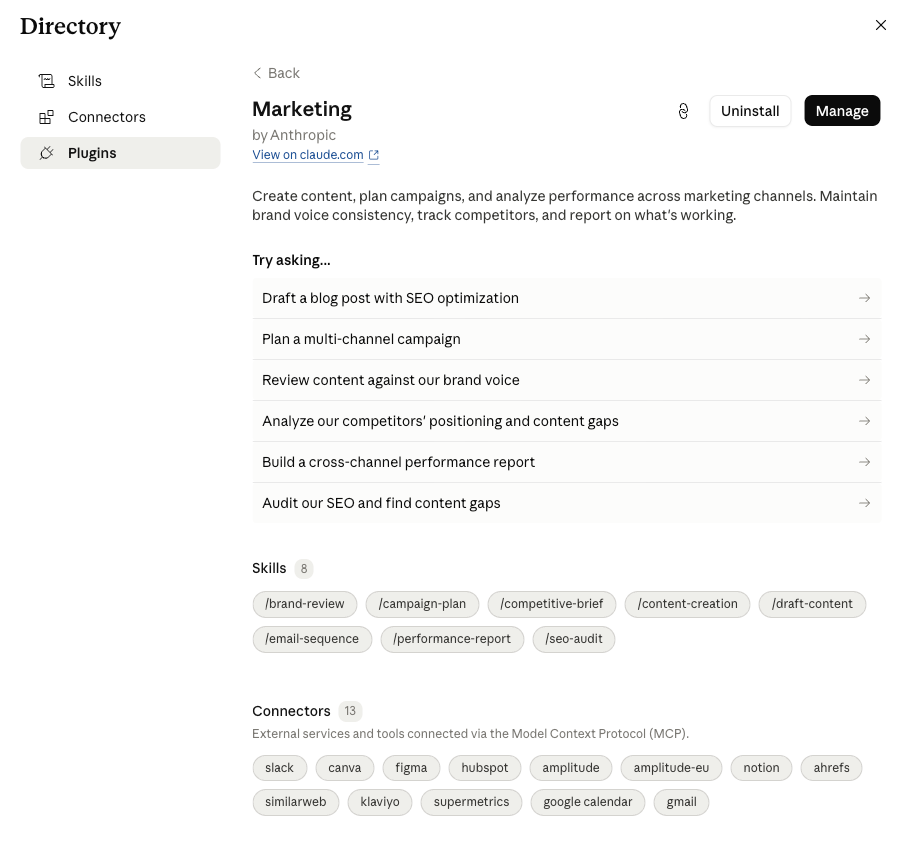Select the Plugins section in sidebar
Image resolution: width=907 pixels, height=847 pixels.
point(120,153)
